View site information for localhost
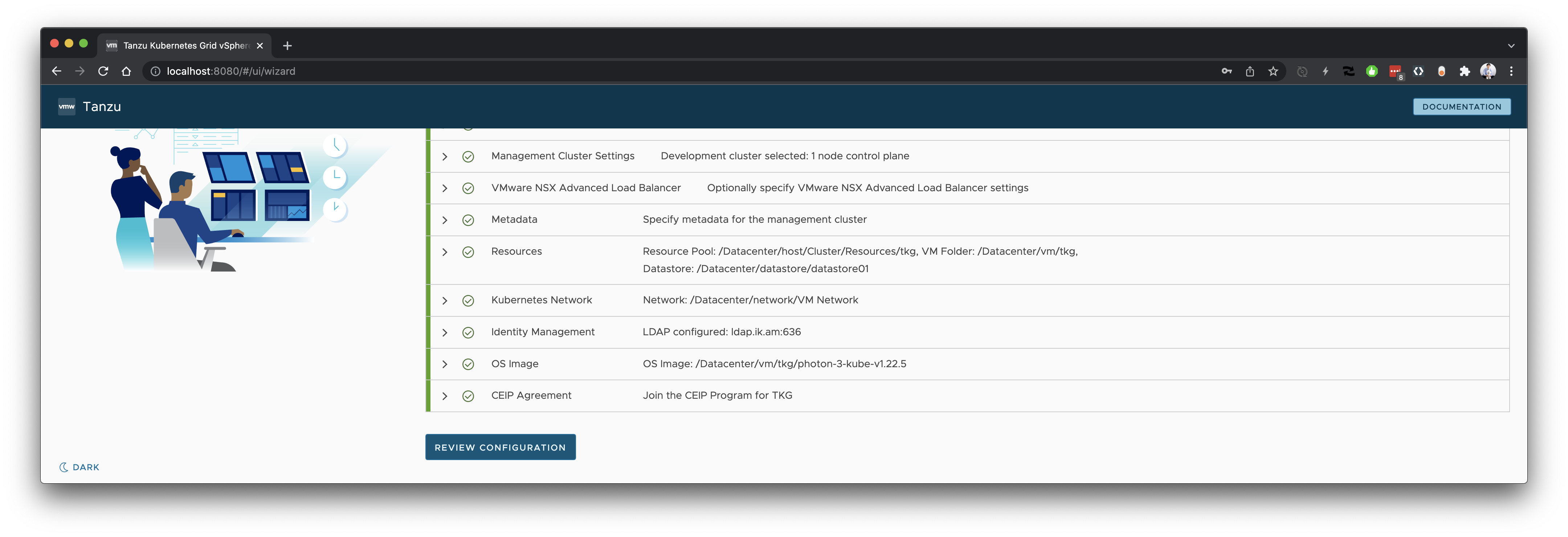Viewport: 1568px width, 537px height. pyautogui.click(x=155, y=71)
